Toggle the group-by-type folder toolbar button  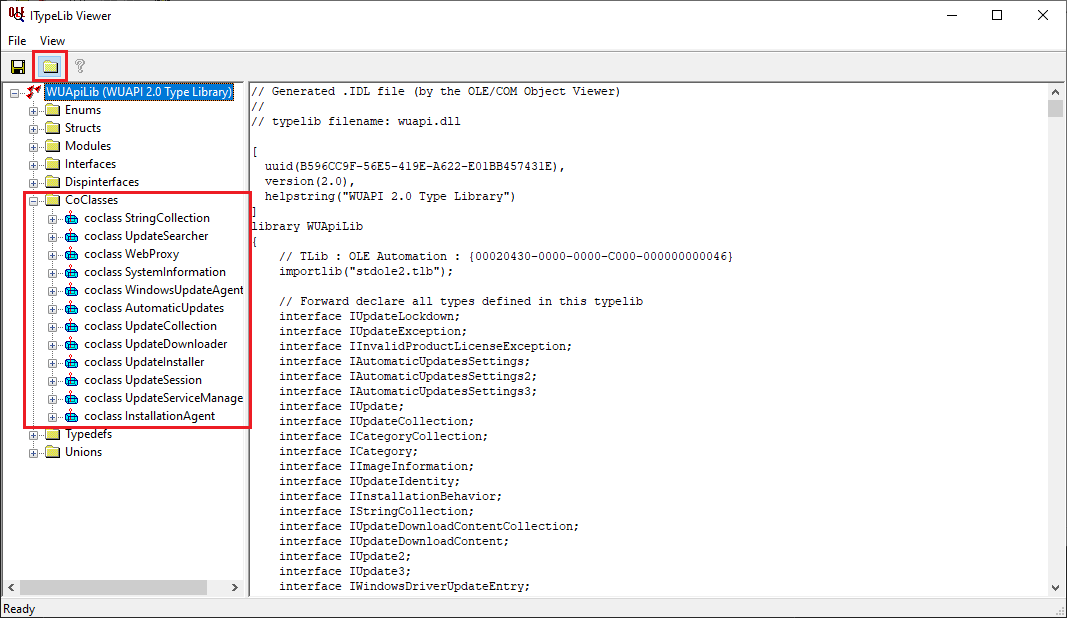50,66
